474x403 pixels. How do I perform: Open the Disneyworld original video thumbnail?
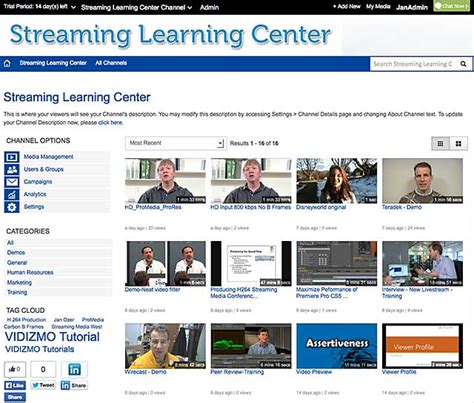click(337, 181)
